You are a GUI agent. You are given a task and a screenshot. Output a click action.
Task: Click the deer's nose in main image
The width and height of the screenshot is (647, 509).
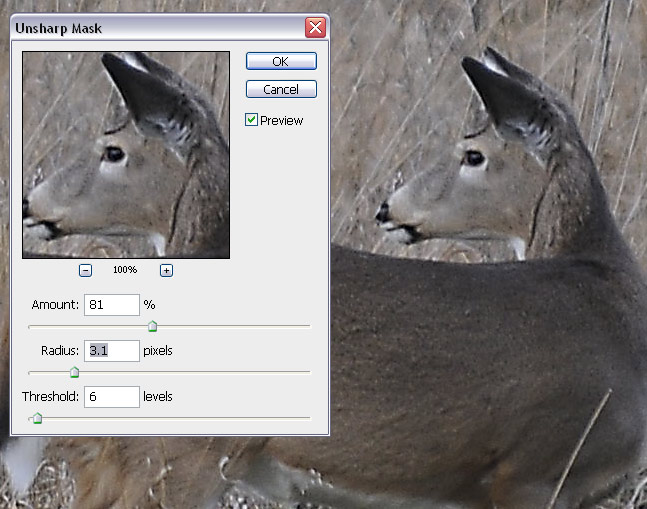pyautogui.click(x=382, y=212)
